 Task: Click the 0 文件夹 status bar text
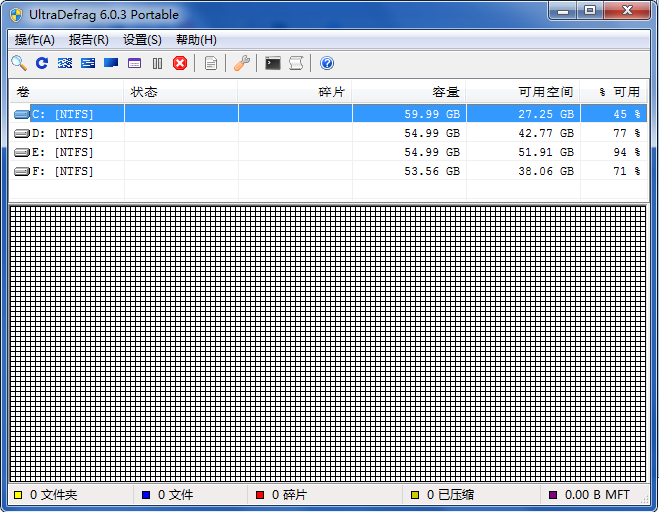click(53, 495)
